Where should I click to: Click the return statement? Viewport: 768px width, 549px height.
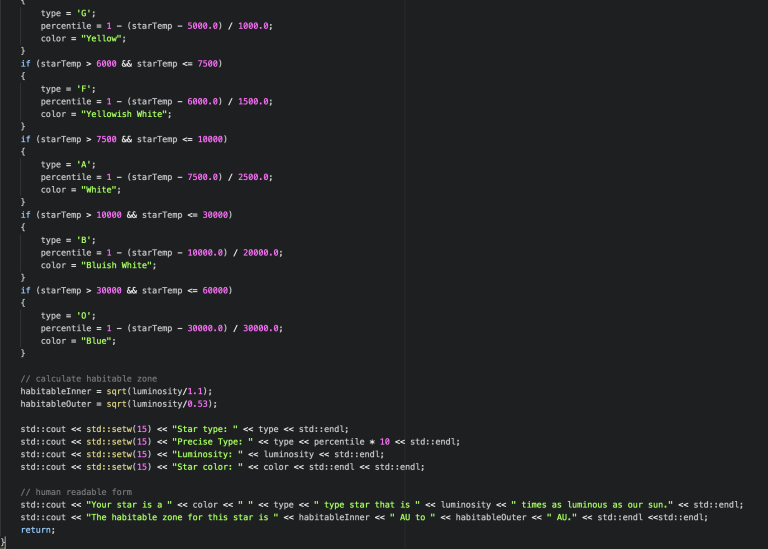coord(37,530)
